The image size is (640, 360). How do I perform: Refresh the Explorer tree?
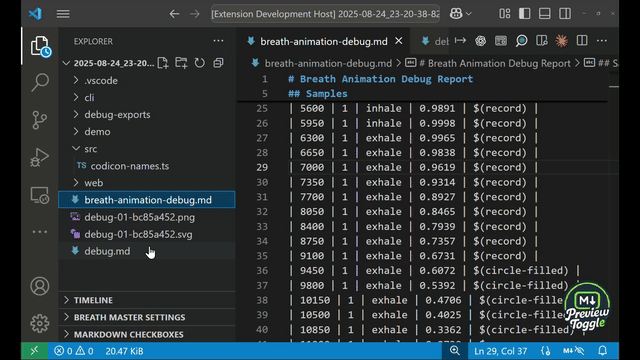pos(200,63)
